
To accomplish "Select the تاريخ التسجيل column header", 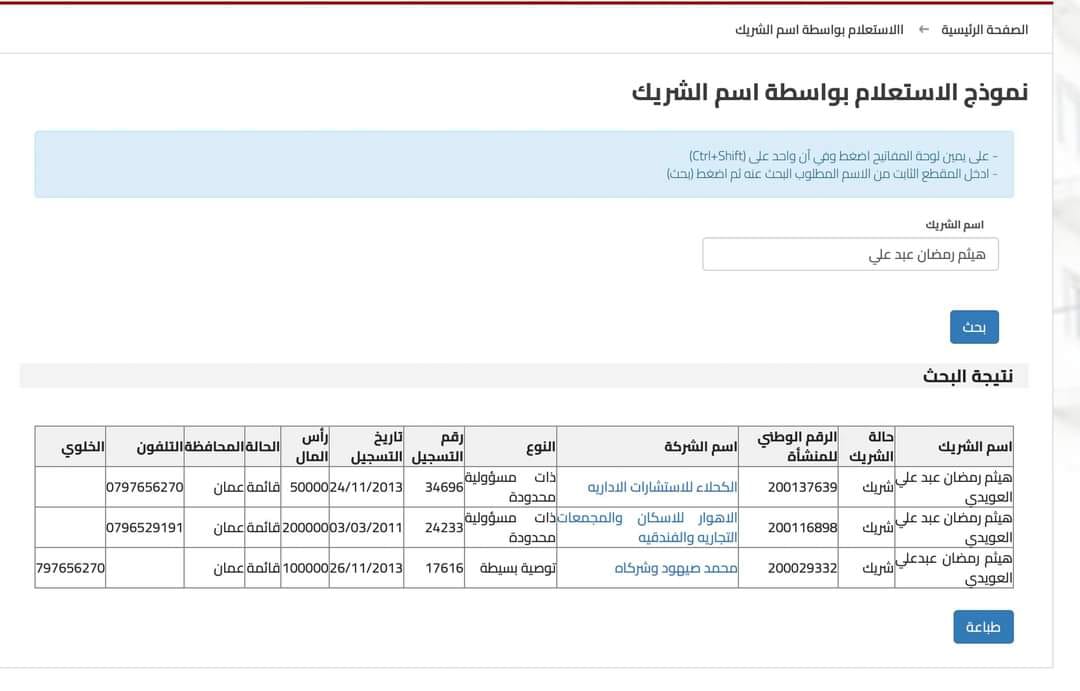I will tap(376, 447).
